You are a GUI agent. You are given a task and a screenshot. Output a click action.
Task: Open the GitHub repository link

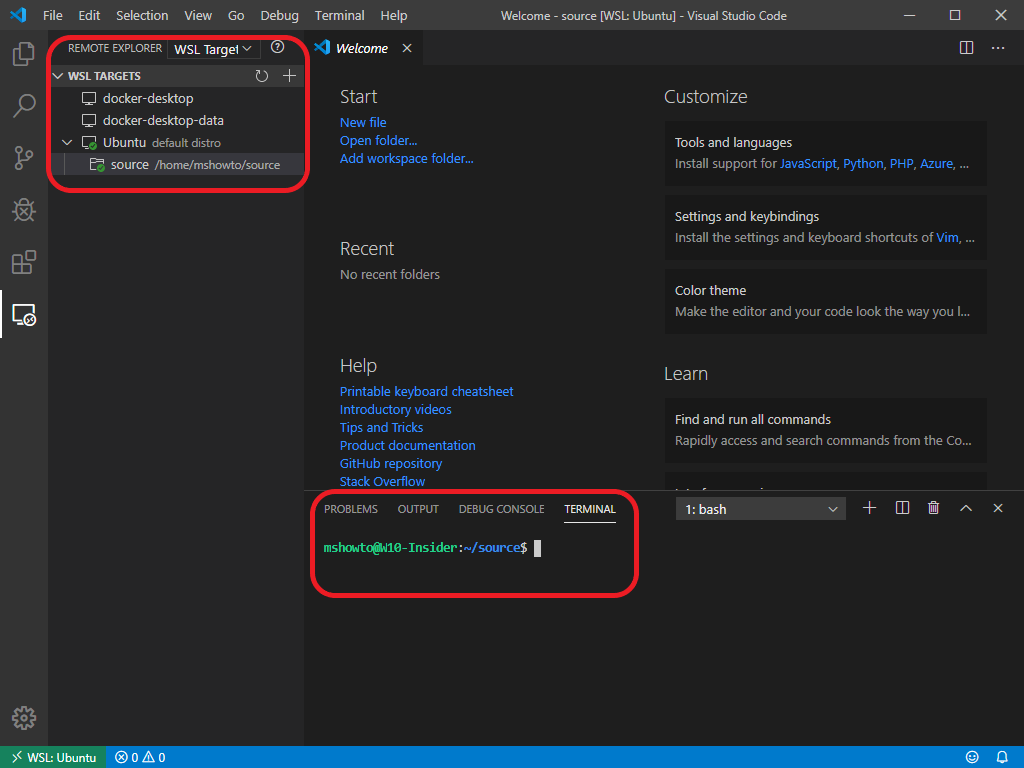391,463
